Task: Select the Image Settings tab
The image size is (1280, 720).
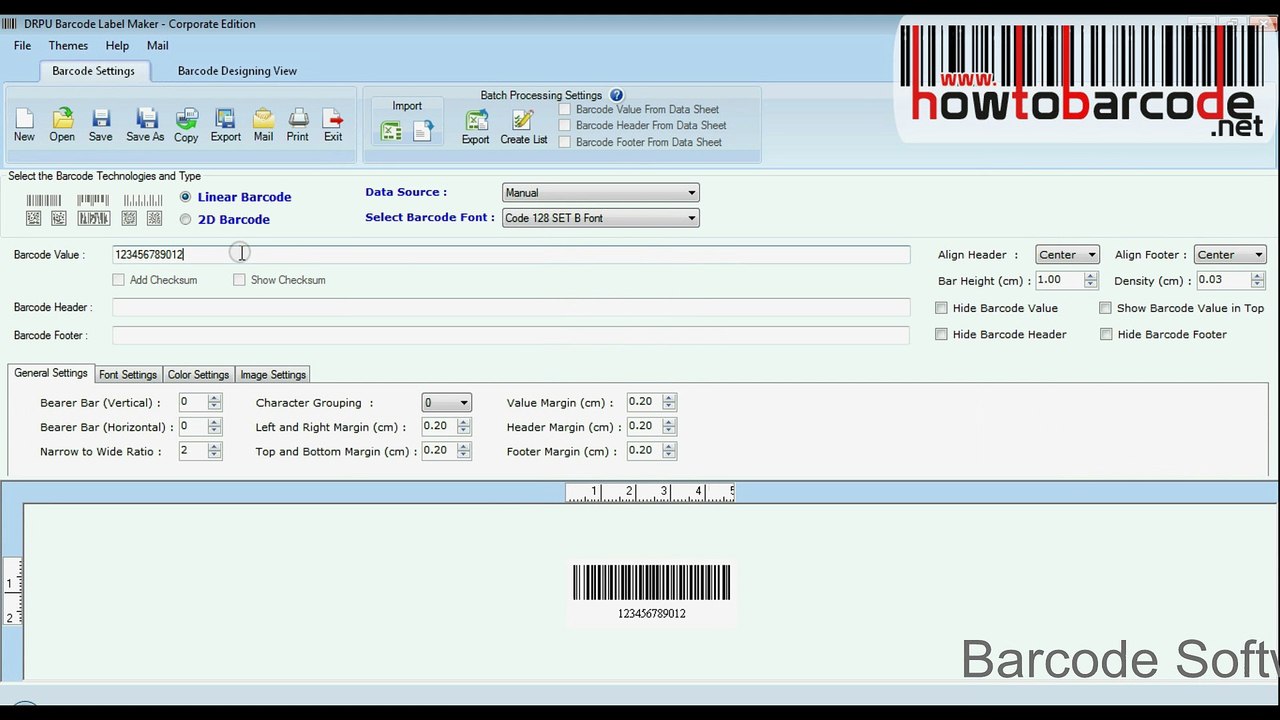Action: tap(273, 374)
